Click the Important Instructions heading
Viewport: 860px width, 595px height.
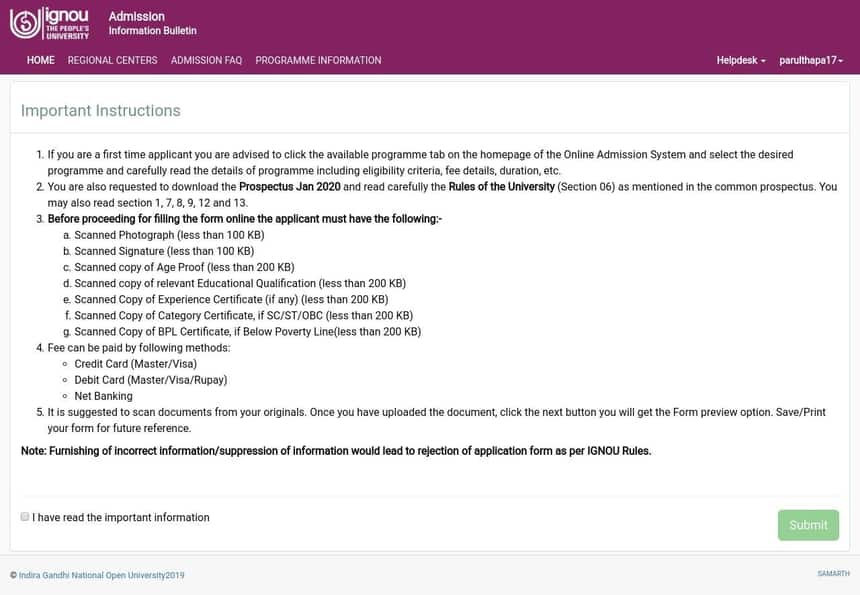click(x=101, y=111)
